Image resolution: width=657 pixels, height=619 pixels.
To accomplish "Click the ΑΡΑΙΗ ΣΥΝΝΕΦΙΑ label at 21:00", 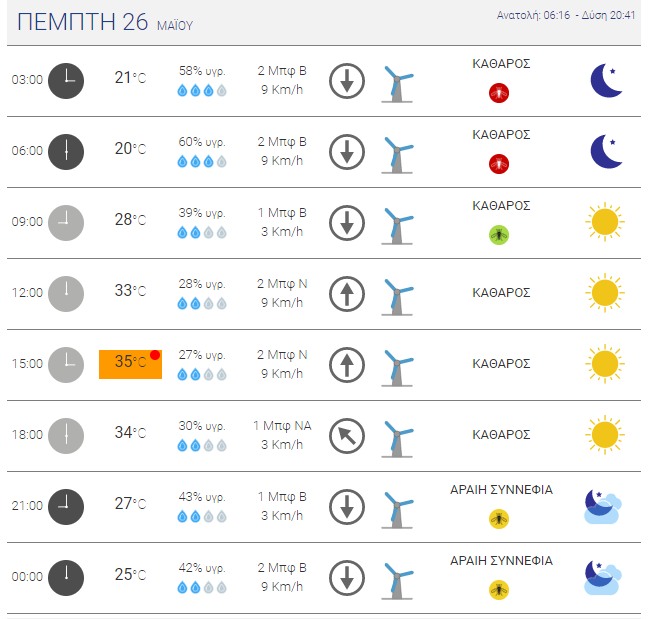I will (501, 490).
